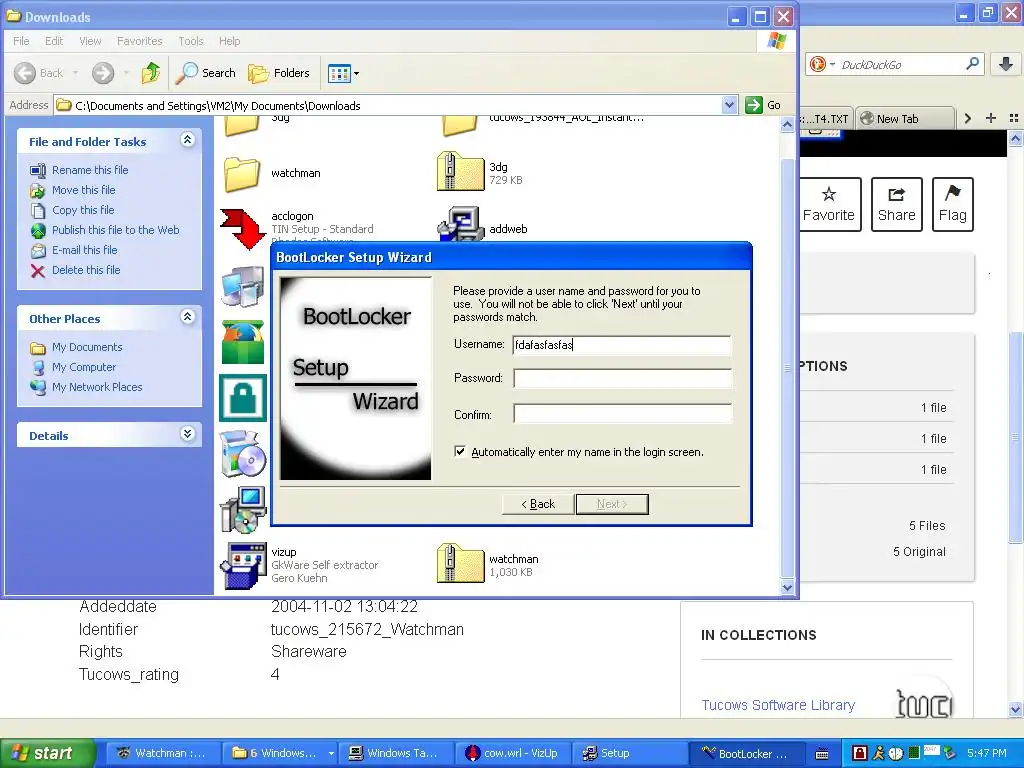Open My Network Places link

[x=97, y=387]
